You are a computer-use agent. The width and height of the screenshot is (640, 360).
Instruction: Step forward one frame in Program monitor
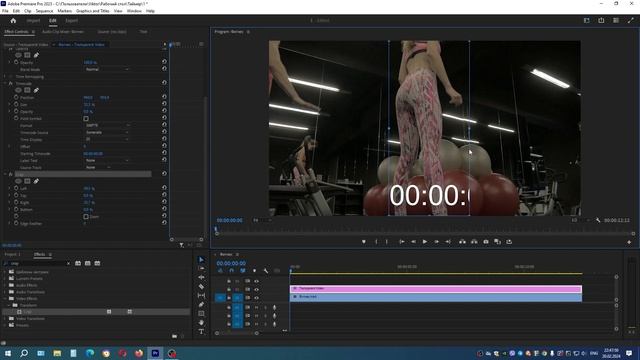(436, 242)
